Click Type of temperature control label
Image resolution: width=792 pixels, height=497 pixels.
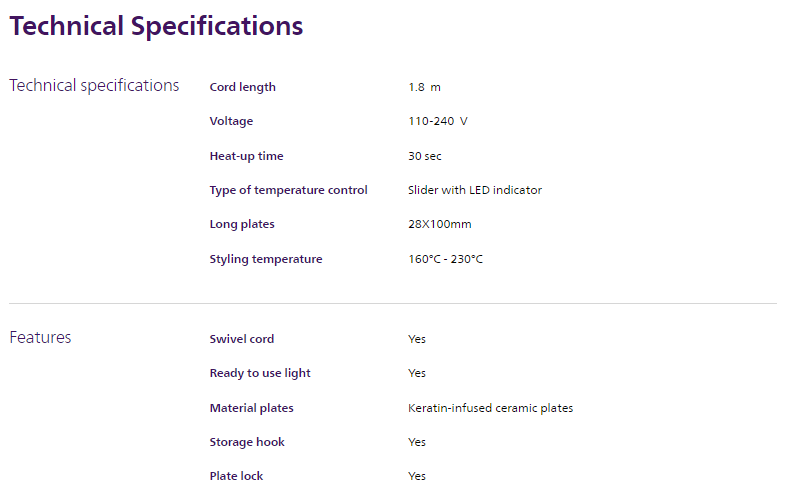click(288, 190)
